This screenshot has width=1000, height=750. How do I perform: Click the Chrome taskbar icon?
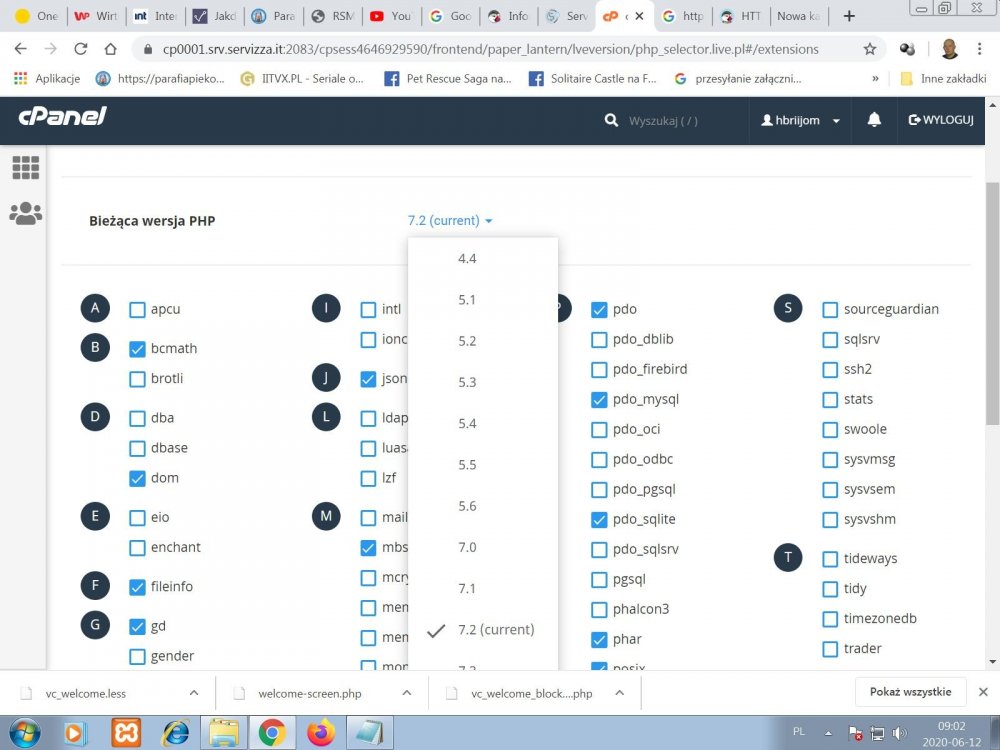(272, 733)
